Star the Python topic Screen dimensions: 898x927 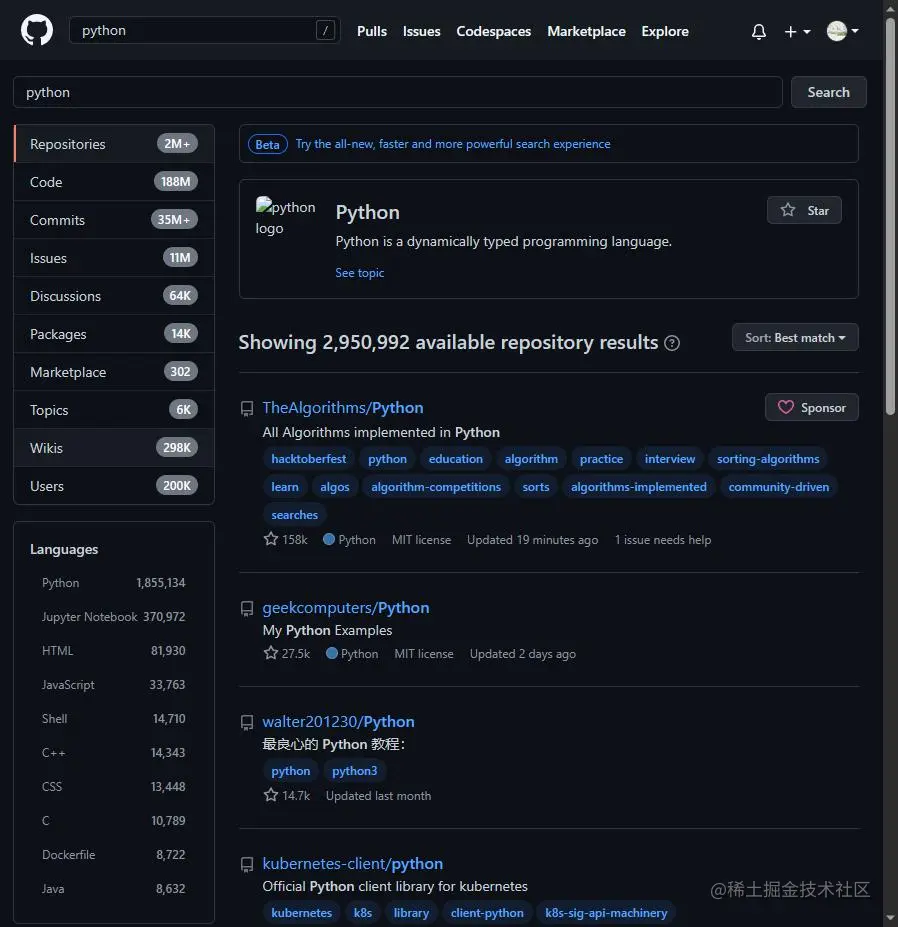[804, 210]
